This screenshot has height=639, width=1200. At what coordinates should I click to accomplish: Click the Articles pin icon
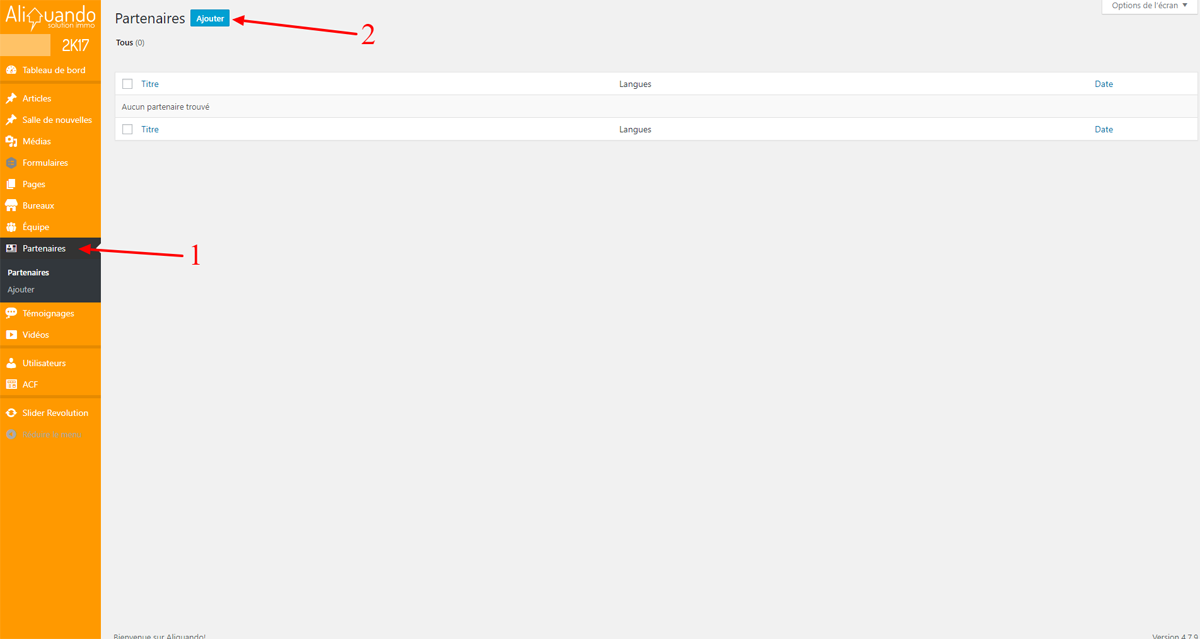tap(11, 98)
